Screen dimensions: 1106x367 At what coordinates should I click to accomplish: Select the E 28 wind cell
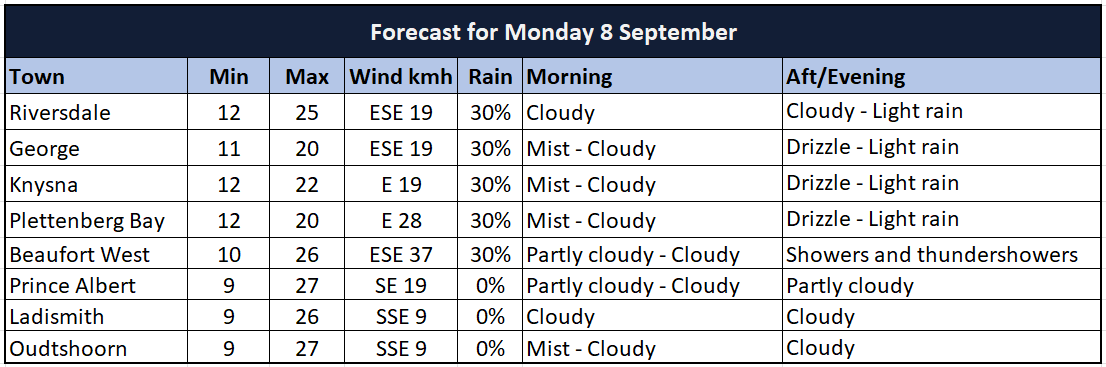pos(401,220)
